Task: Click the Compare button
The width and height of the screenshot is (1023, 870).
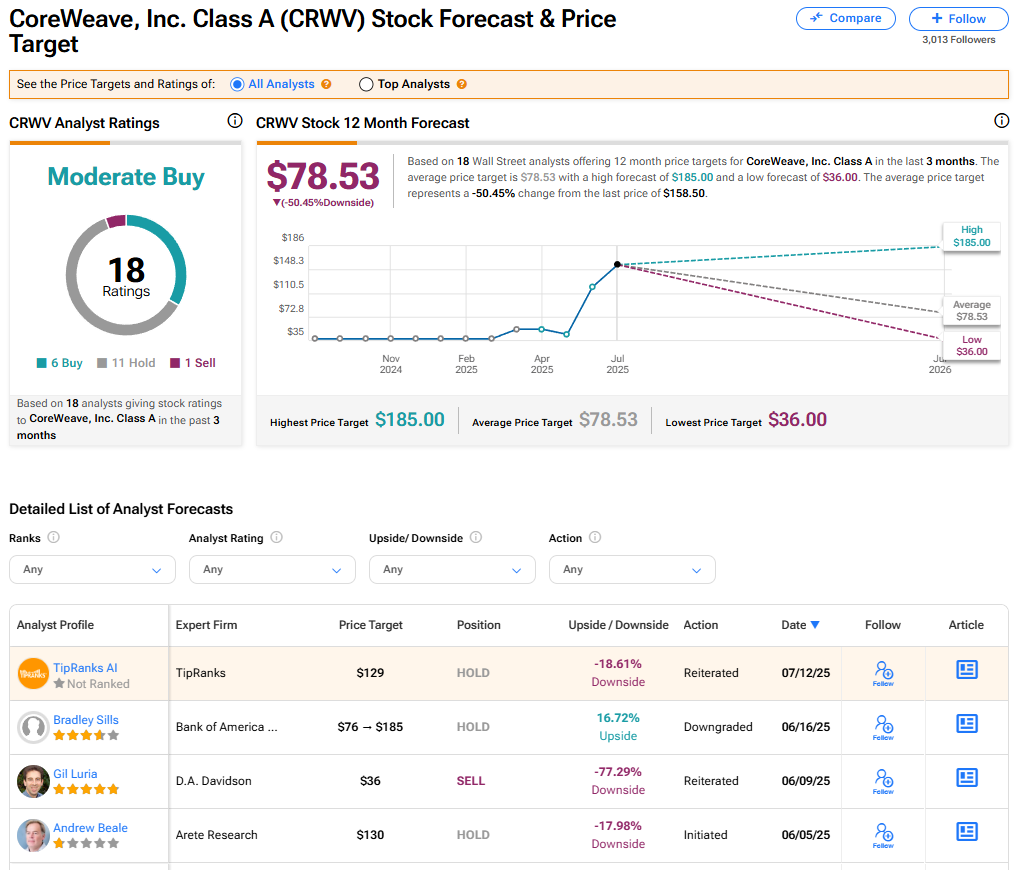Action: [846, 18]
